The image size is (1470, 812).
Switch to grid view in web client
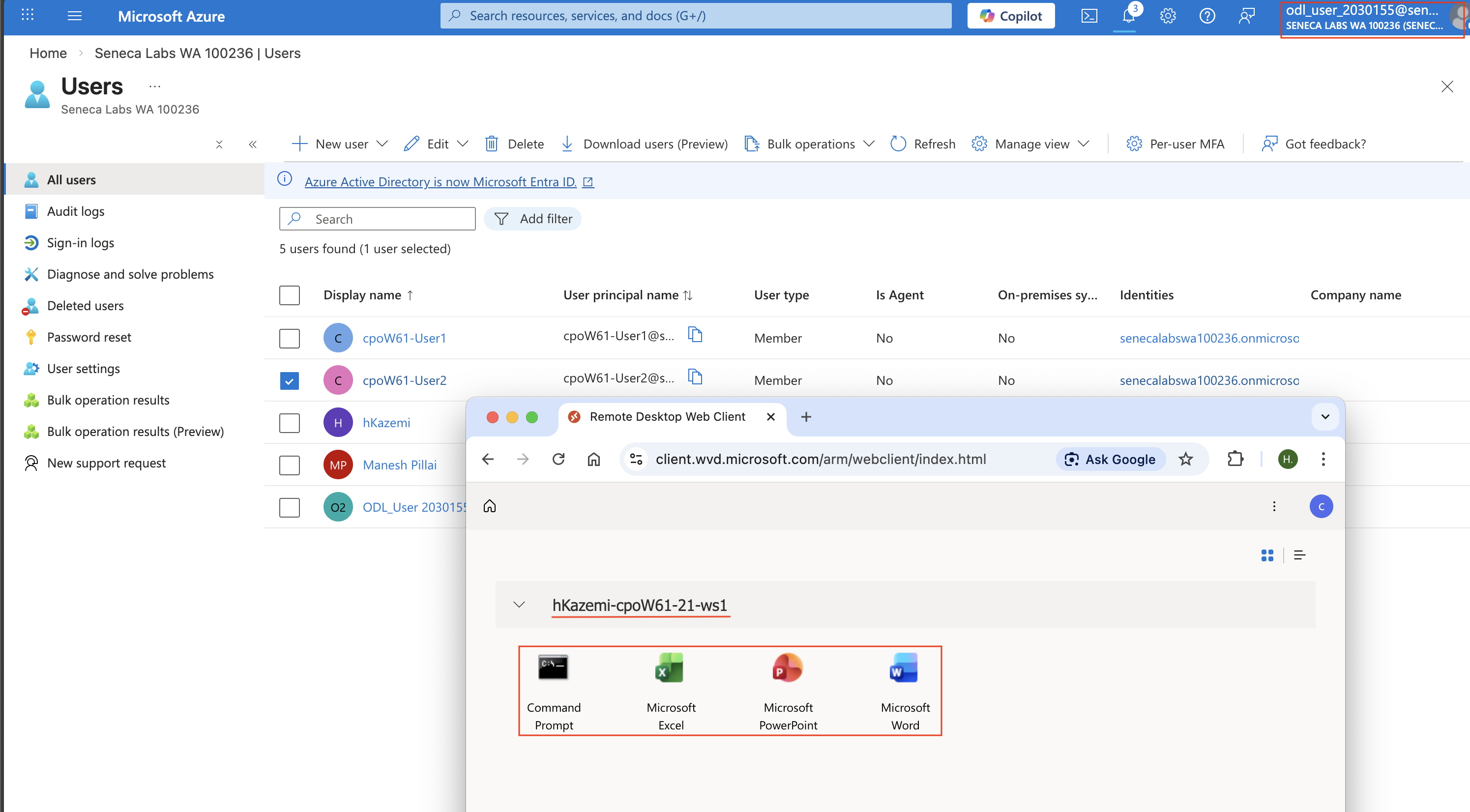1267,555
